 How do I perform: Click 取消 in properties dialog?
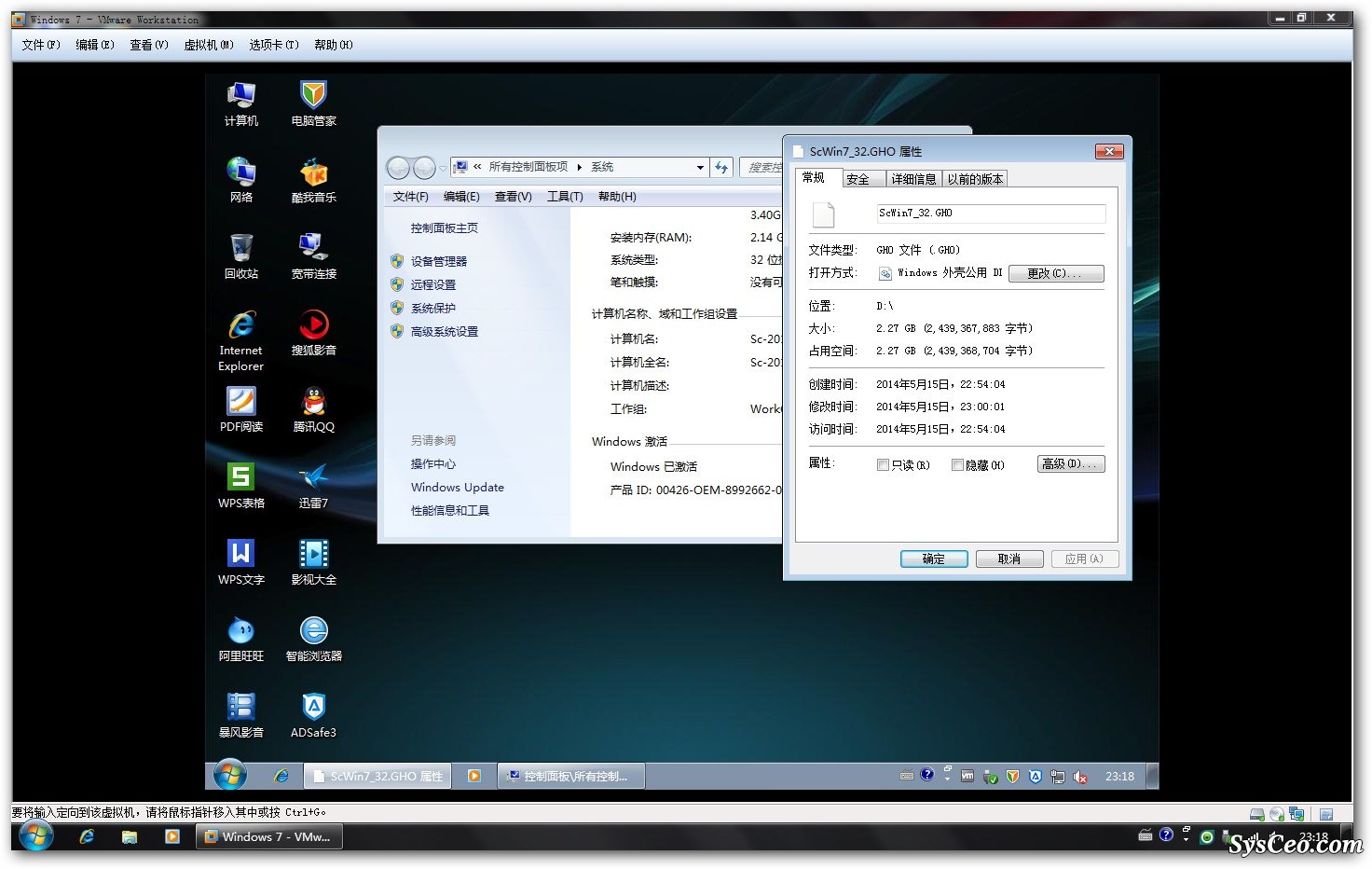point(1009,559)
